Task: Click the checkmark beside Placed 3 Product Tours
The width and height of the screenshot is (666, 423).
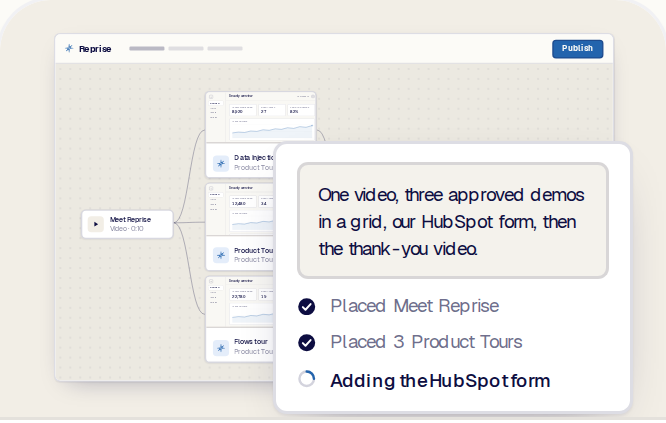Action: (307, 342)
